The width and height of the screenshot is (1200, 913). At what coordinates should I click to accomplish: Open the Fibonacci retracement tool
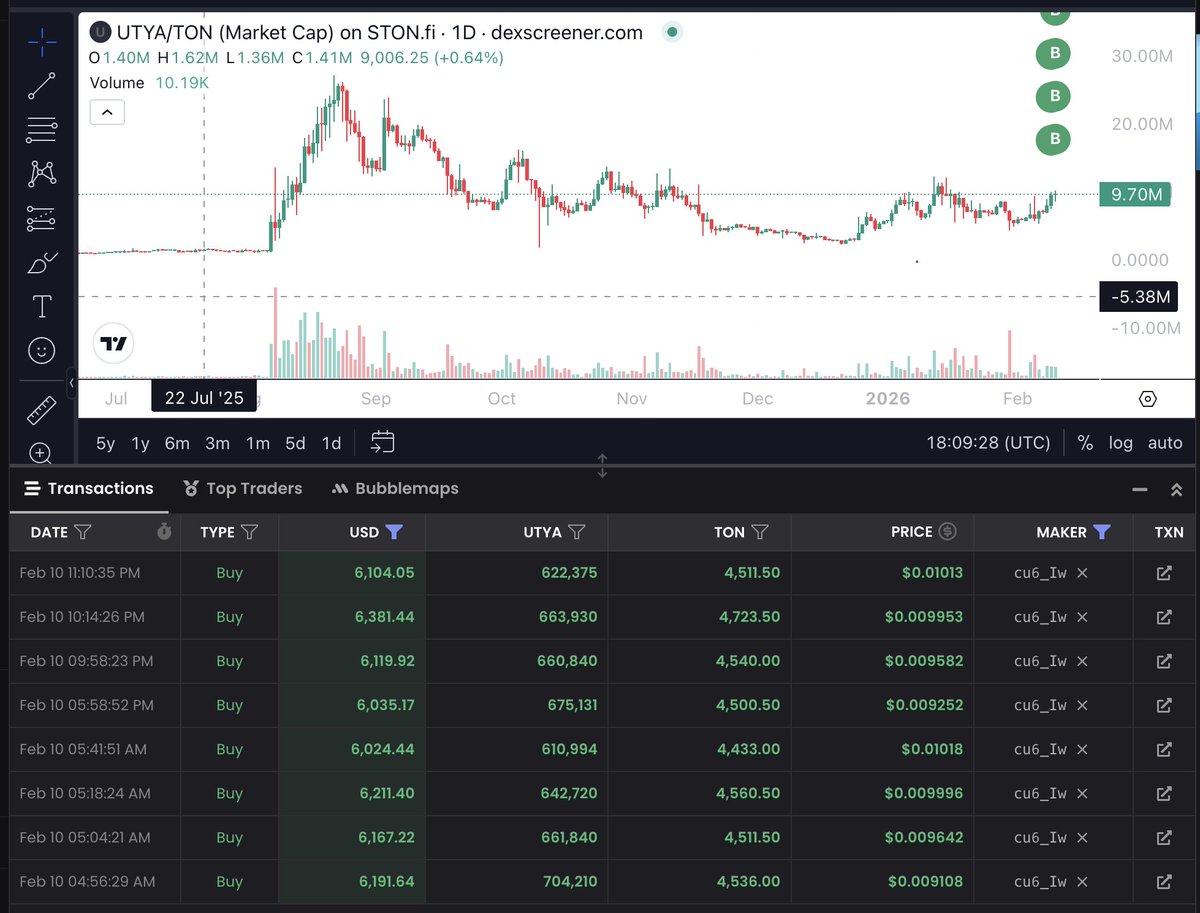coord(41,129)
